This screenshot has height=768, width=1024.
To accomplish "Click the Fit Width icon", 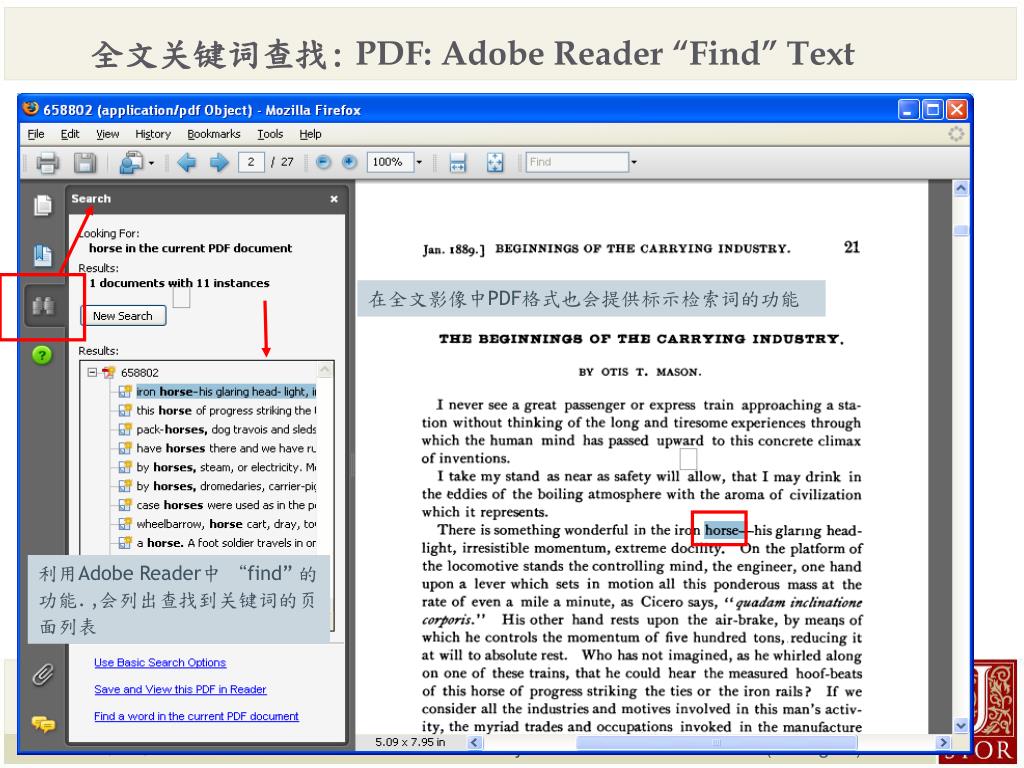I will [x=458, y=163].
